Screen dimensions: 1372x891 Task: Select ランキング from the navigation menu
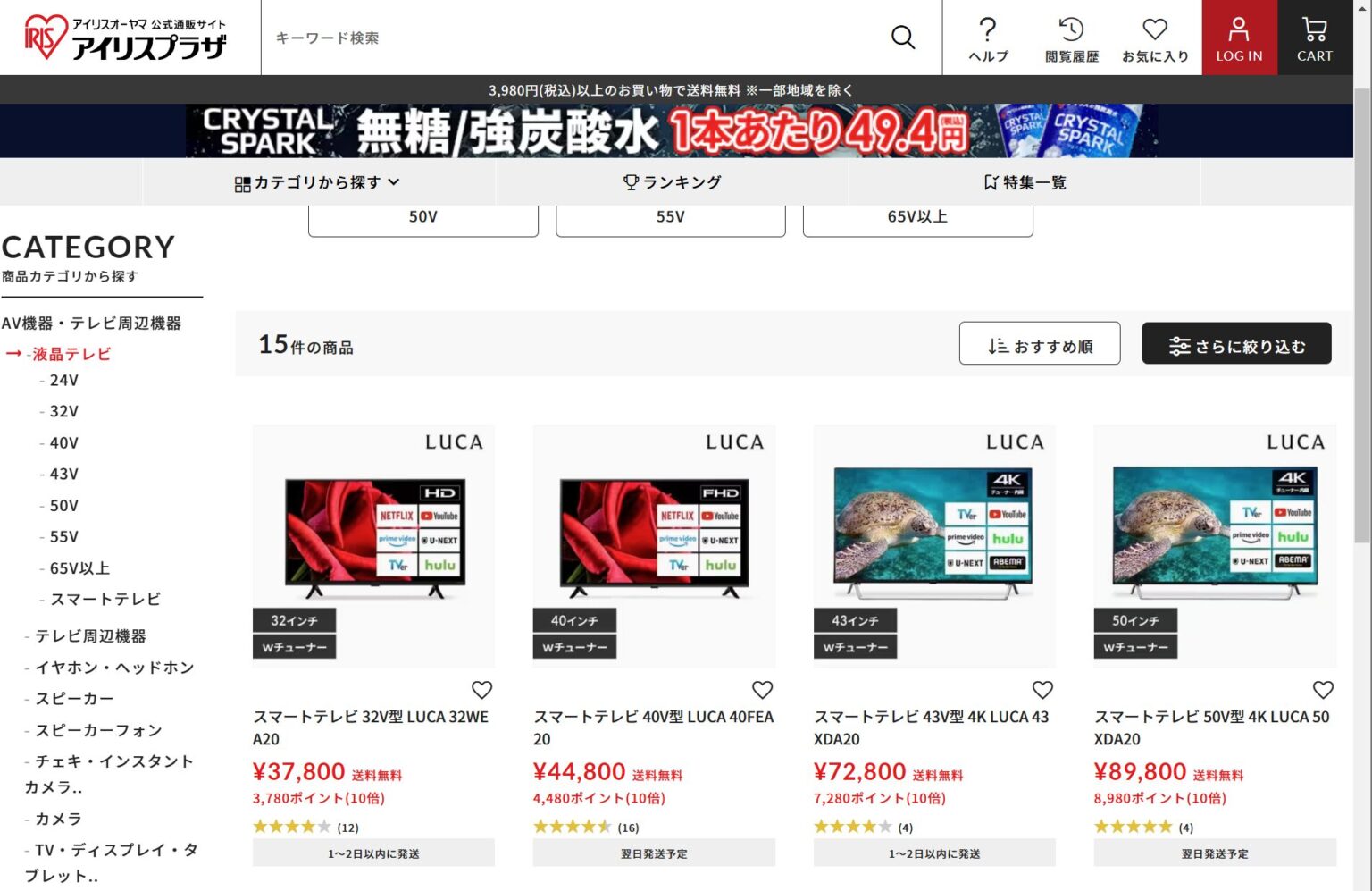(676, 181)
